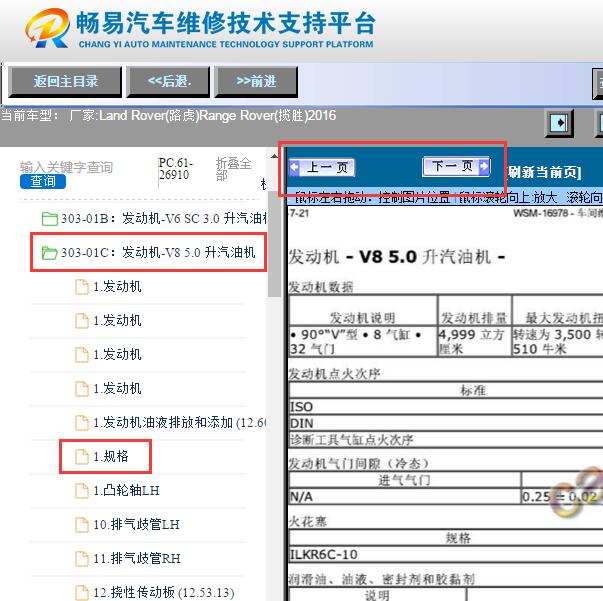
Task: Click the file icon next to 1.规格
Action: [x=82, y=456]
